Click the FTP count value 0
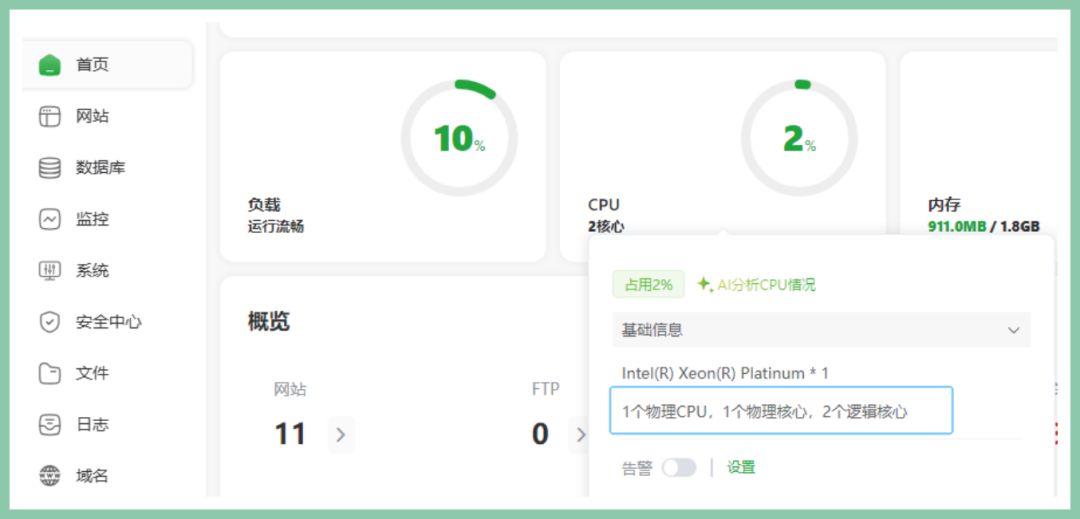 [541, 434]
